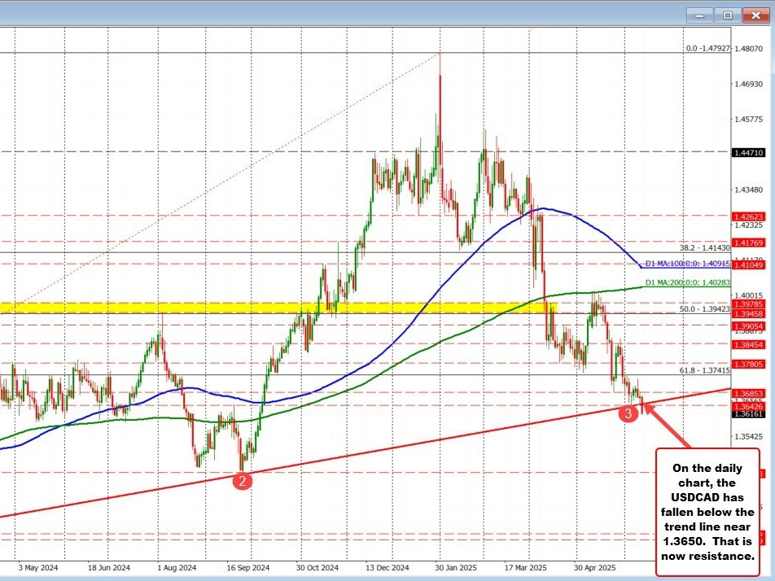775x581 pixels.
Task: Click the 16 Sep 2024 date label
Action: [x=248, y=568]
